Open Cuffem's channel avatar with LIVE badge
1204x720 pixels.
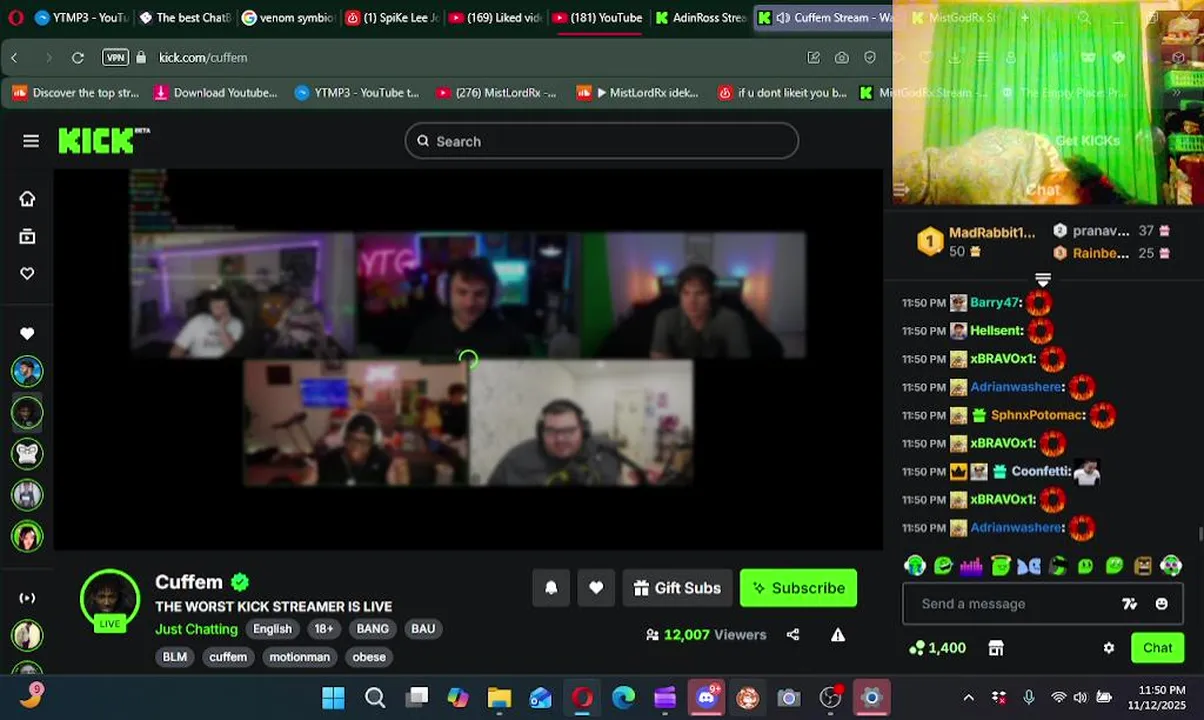pos(110,600)
